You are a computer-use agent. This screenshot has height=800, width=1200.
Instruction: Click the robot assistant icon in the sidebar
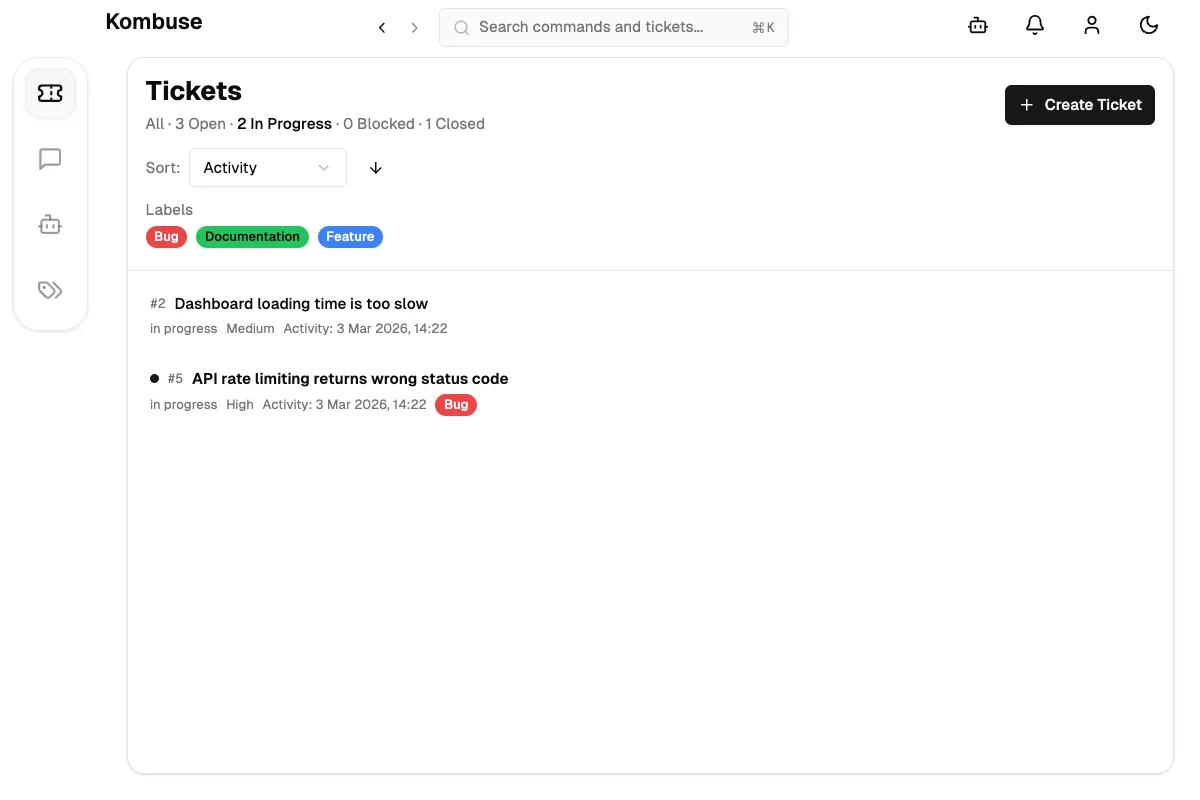click(x=50, y=224)
